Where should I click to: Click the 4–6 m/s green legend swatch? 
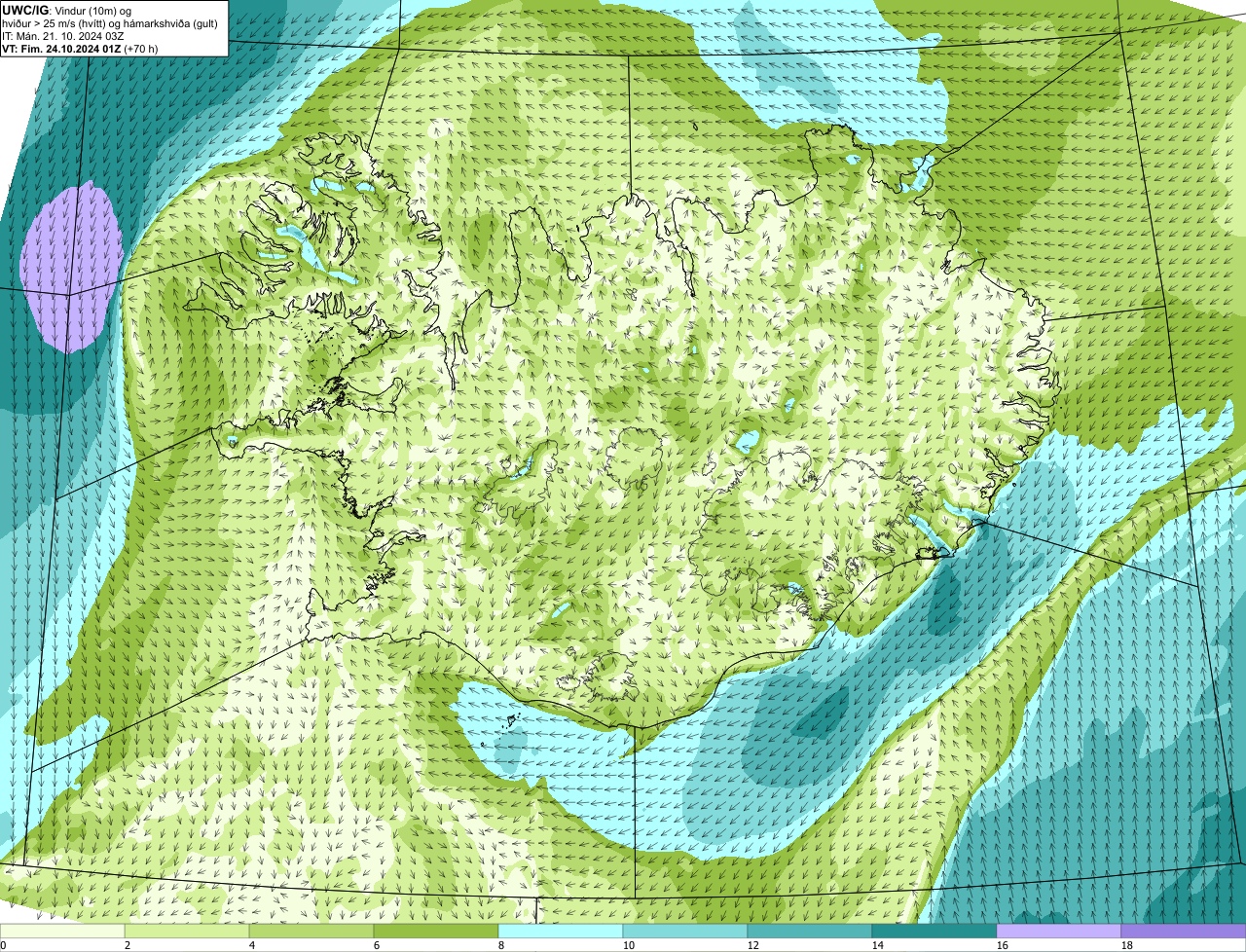tap(311, 931)
